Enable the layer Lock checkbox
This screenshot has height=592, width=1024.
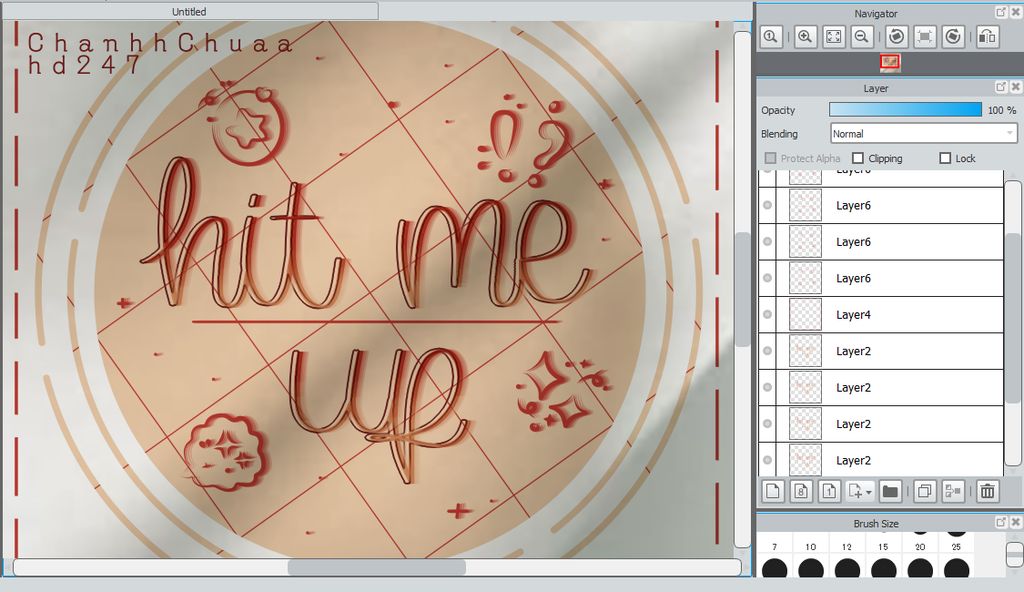click(x=945, y=158)
